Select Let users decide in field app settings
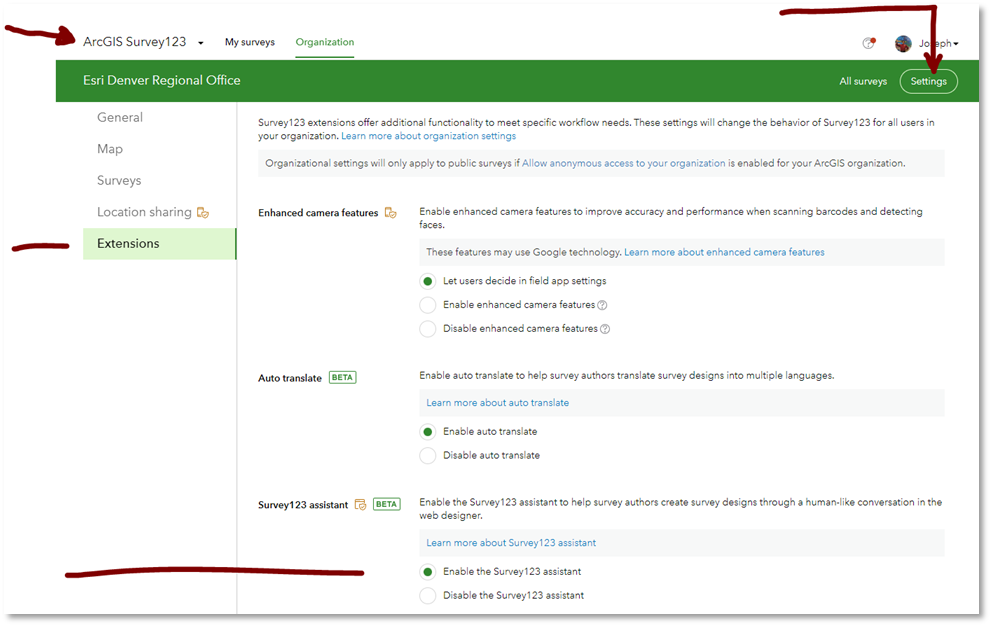992x627 pixels. [x=428, y=281]
